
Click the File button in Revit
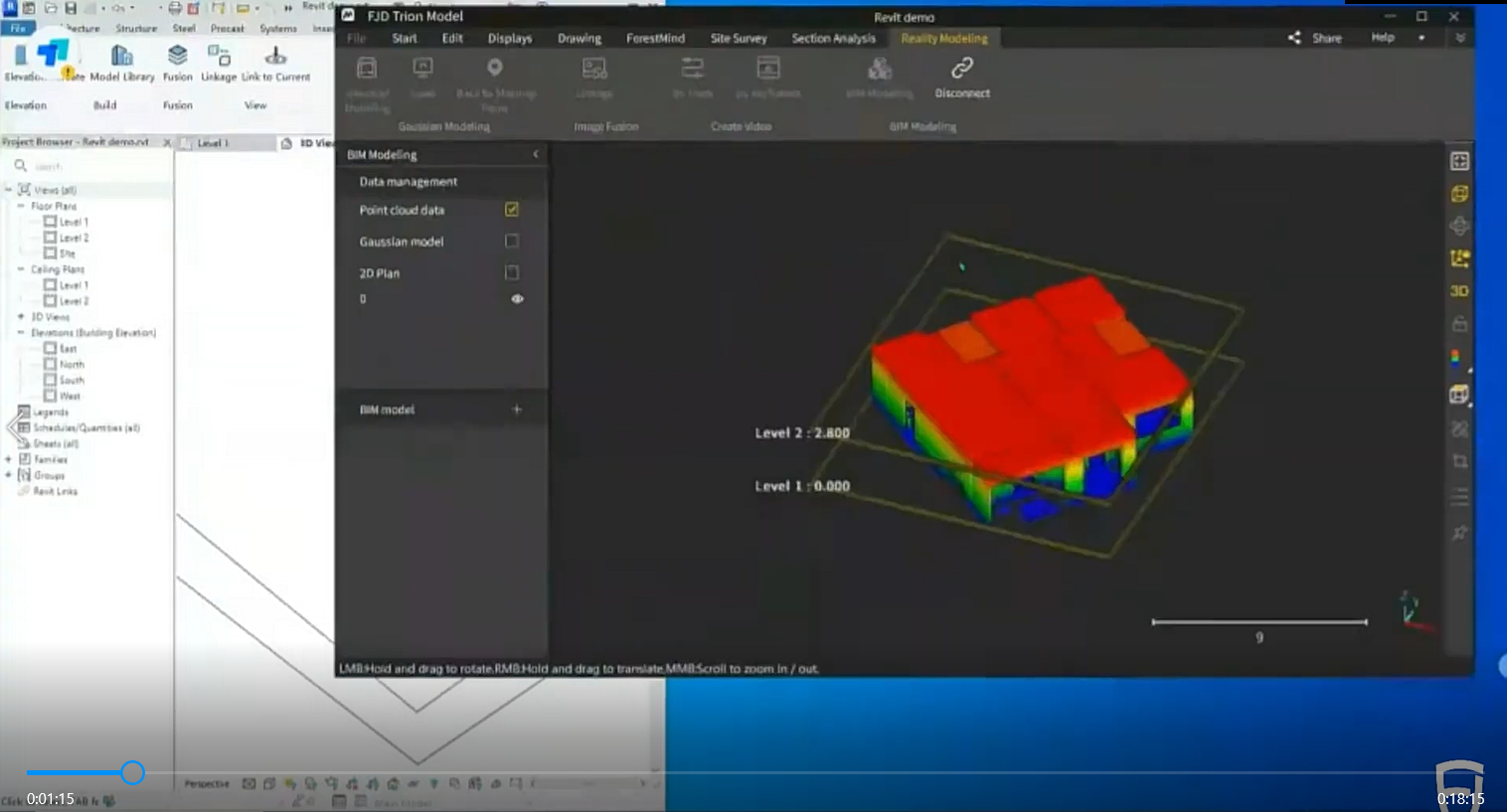point(19,29)
